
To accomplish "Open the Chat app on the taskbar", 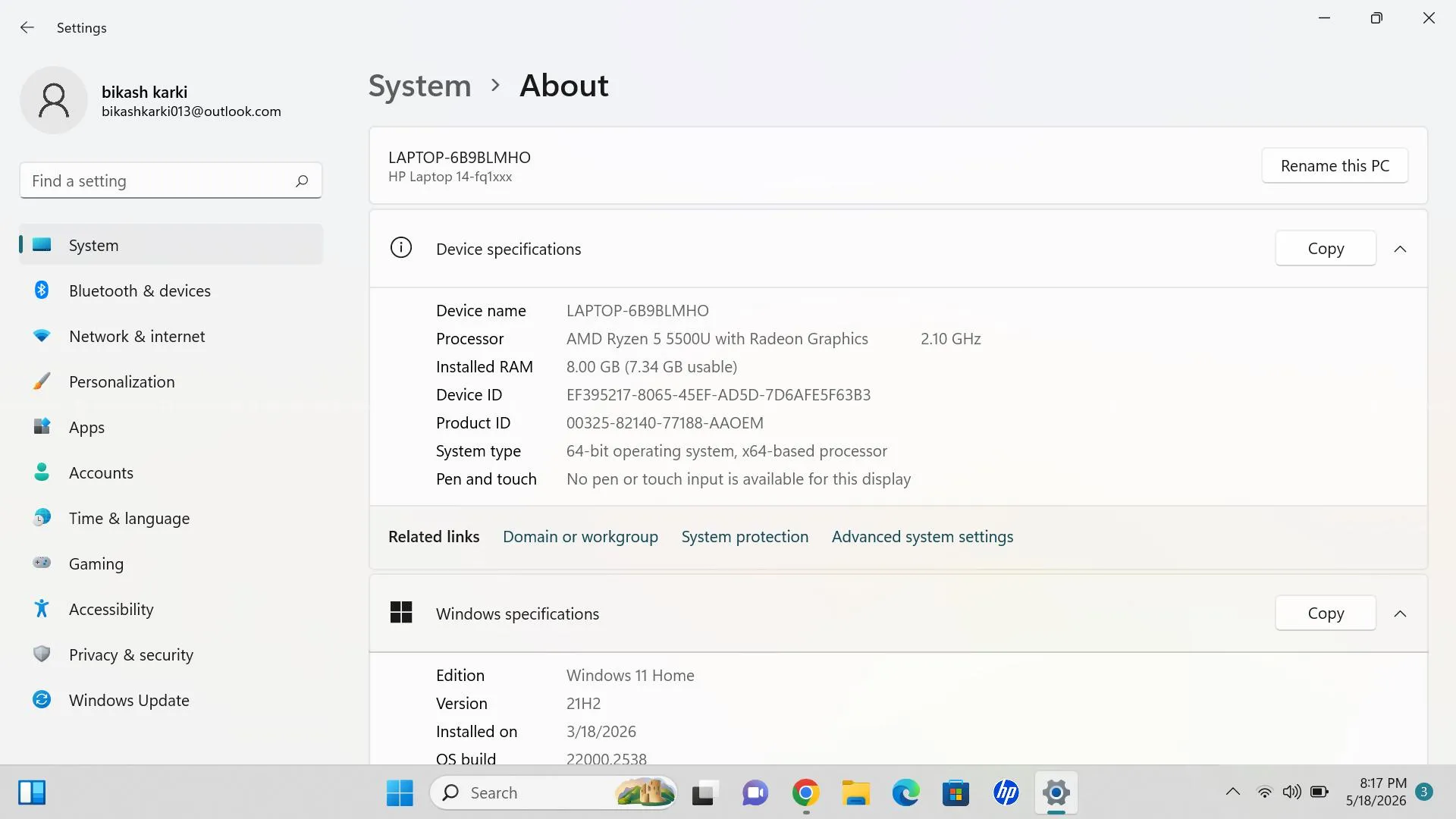I will pos(755,792).
